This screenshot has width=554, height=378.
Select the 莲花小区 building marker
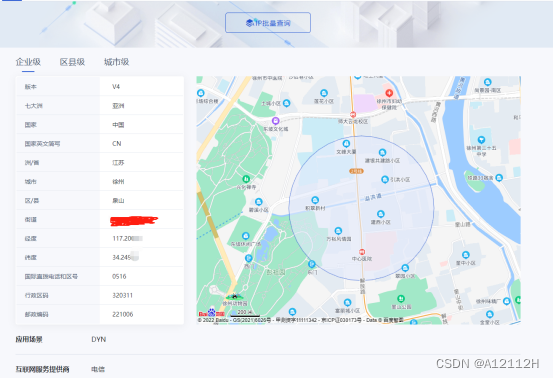[324, 93]
